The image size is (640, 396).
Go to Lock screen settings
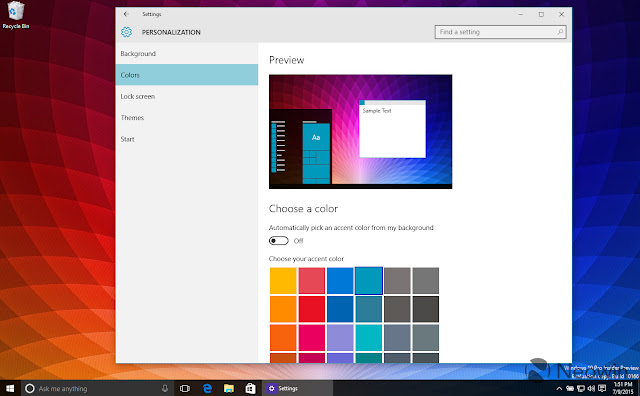(x=187, y=96)
